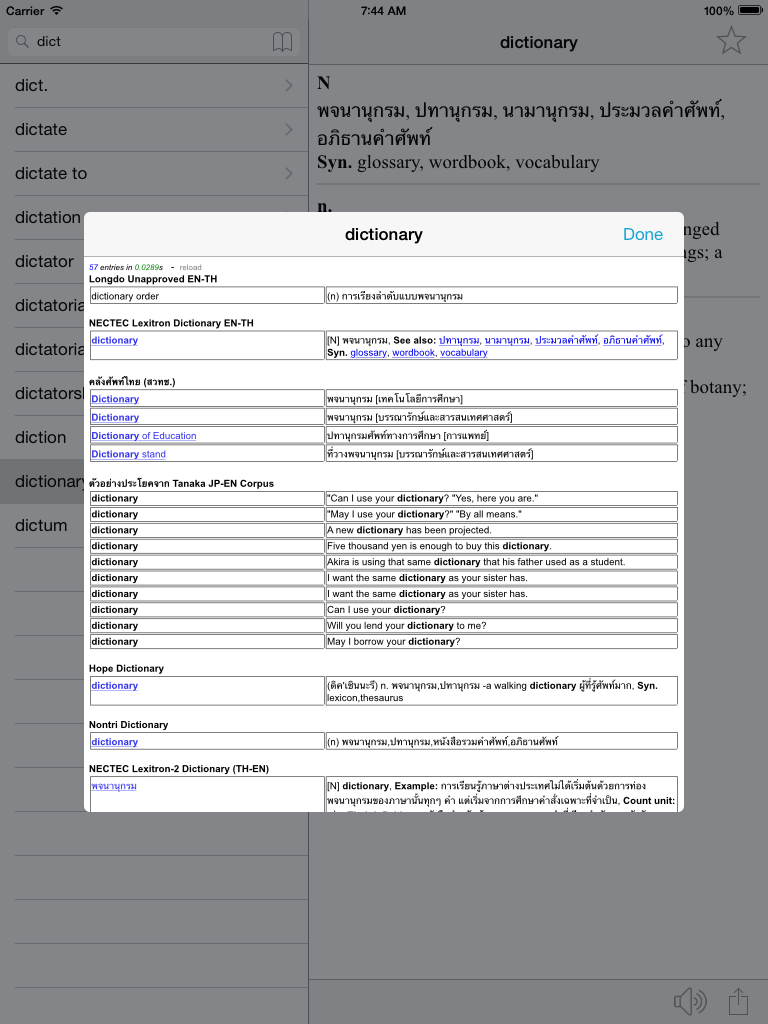Click the 'wordbook' synonym link
Viewport: 768px width, 1024px height.
pyautogui.click(x=413, y=353)
